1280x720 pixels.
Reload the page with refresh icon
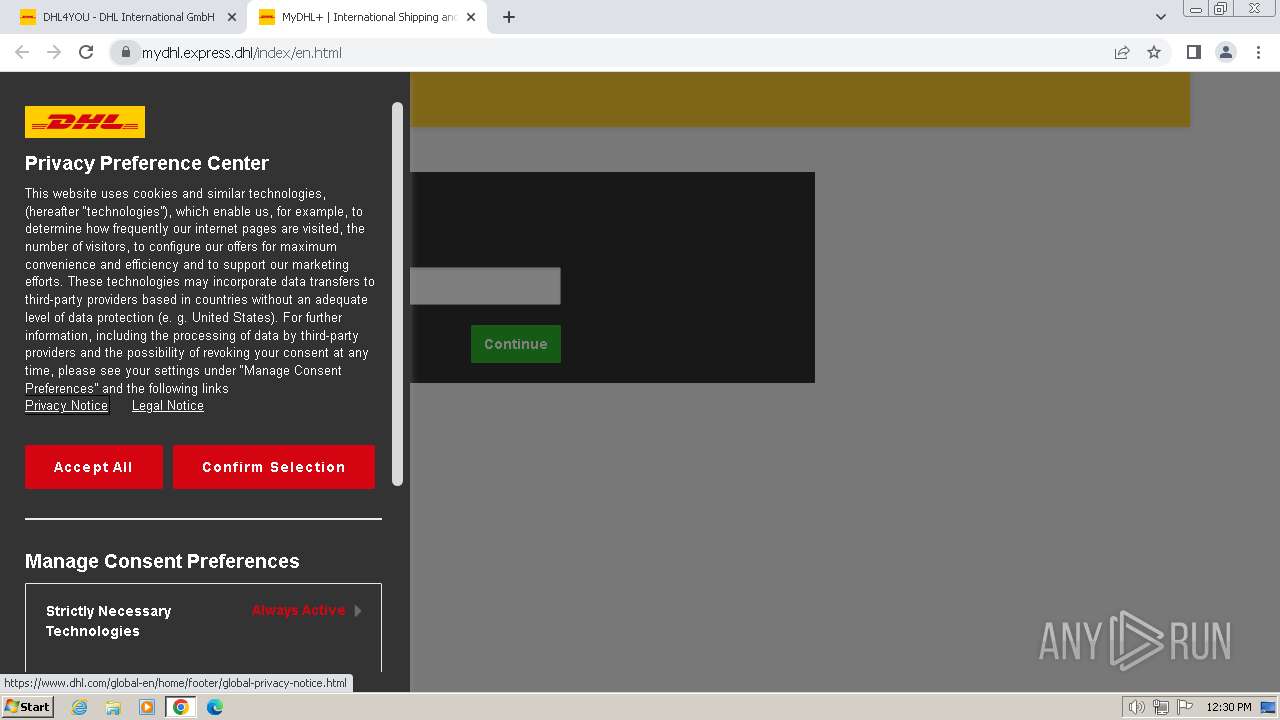(x=86, y=52)
